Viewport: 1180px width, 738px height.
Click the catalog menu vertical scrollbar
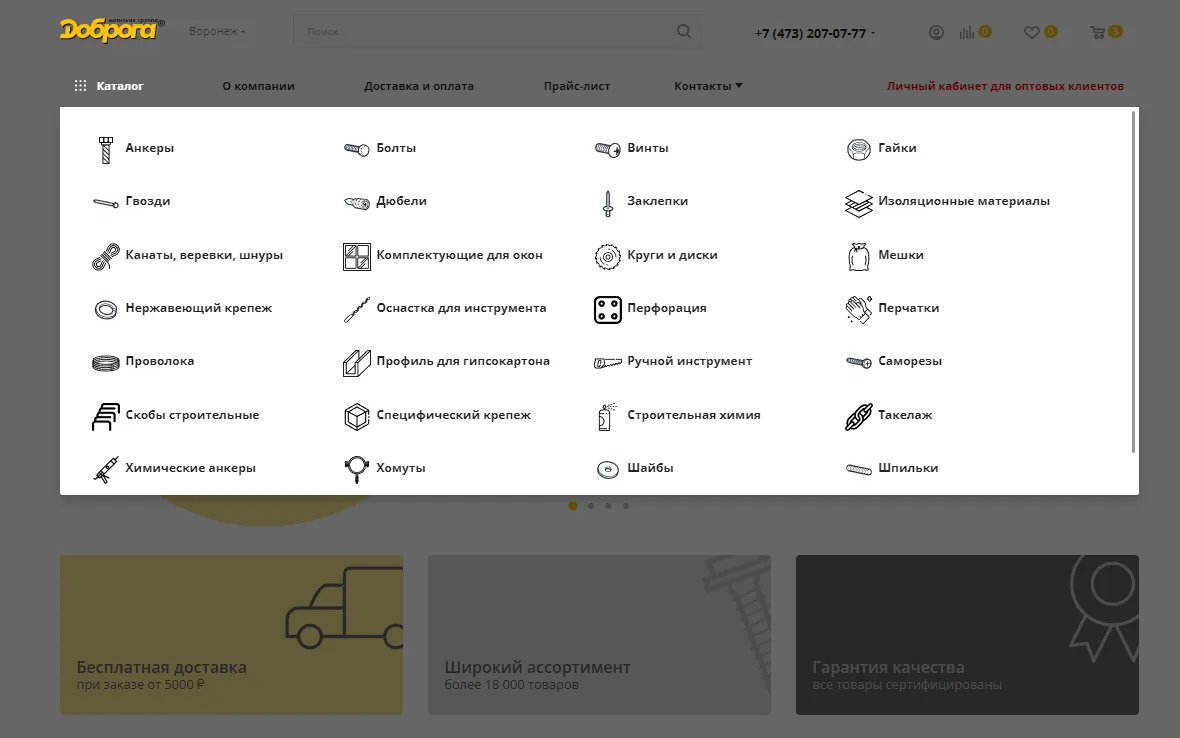click(x=1133, y=280)
